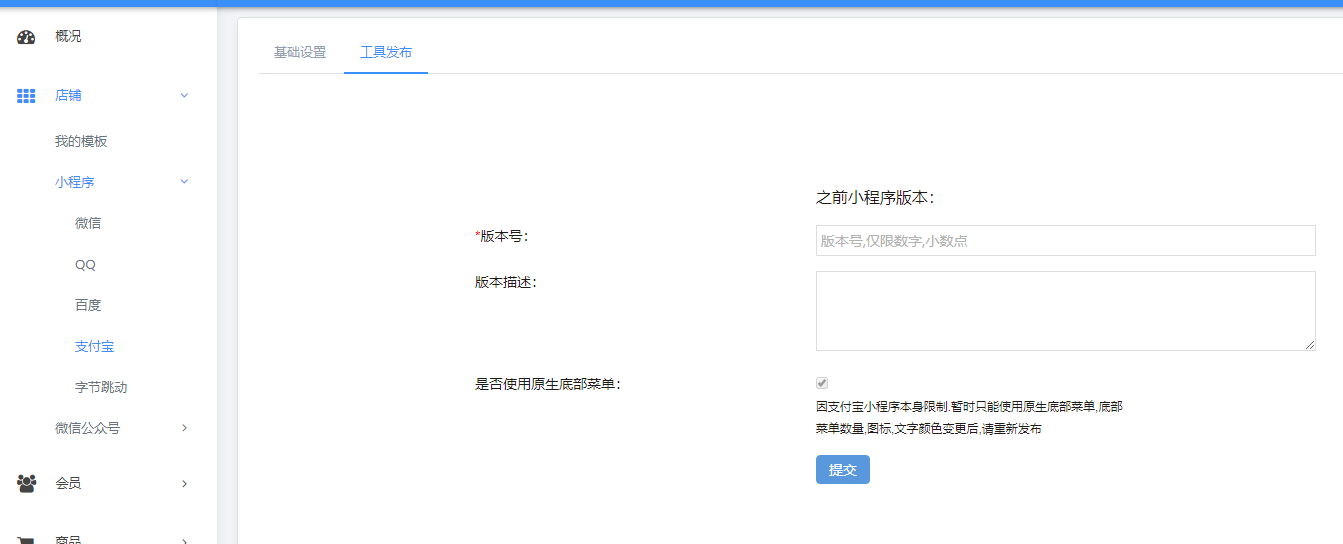
Task: Focus the 版本描述 text area
Action: (x=1065, y=311)
